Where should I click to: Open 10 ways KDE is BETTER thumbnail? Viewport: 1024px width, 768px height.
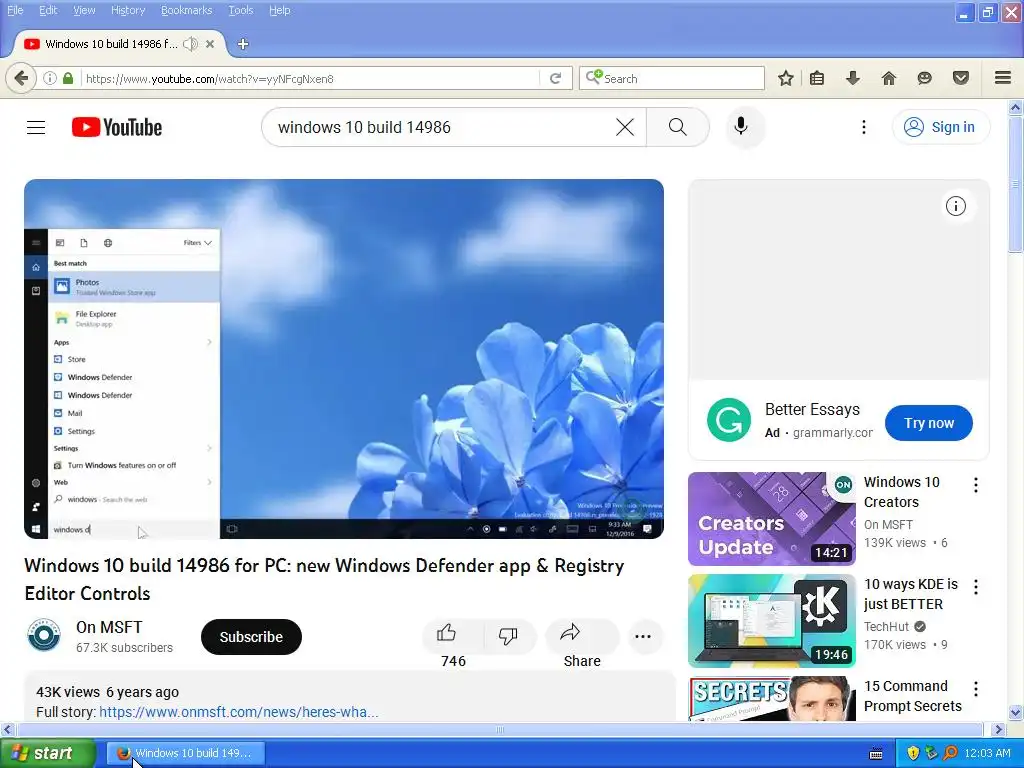[x=772, y=620]
